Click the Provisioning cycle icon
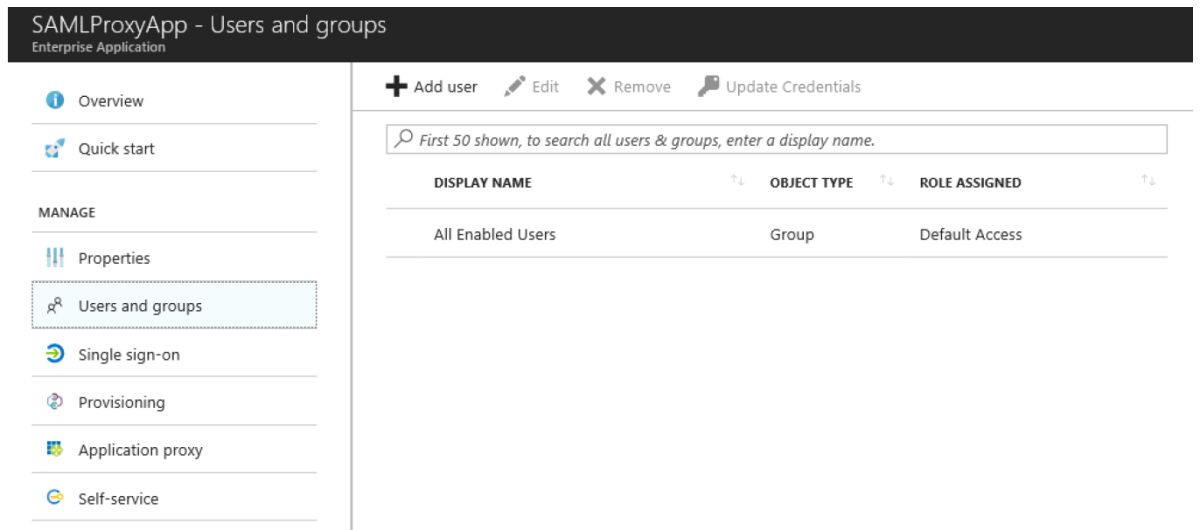Image resolution: width=1200 pixels, height=530 pixels. tap(55, 402)
